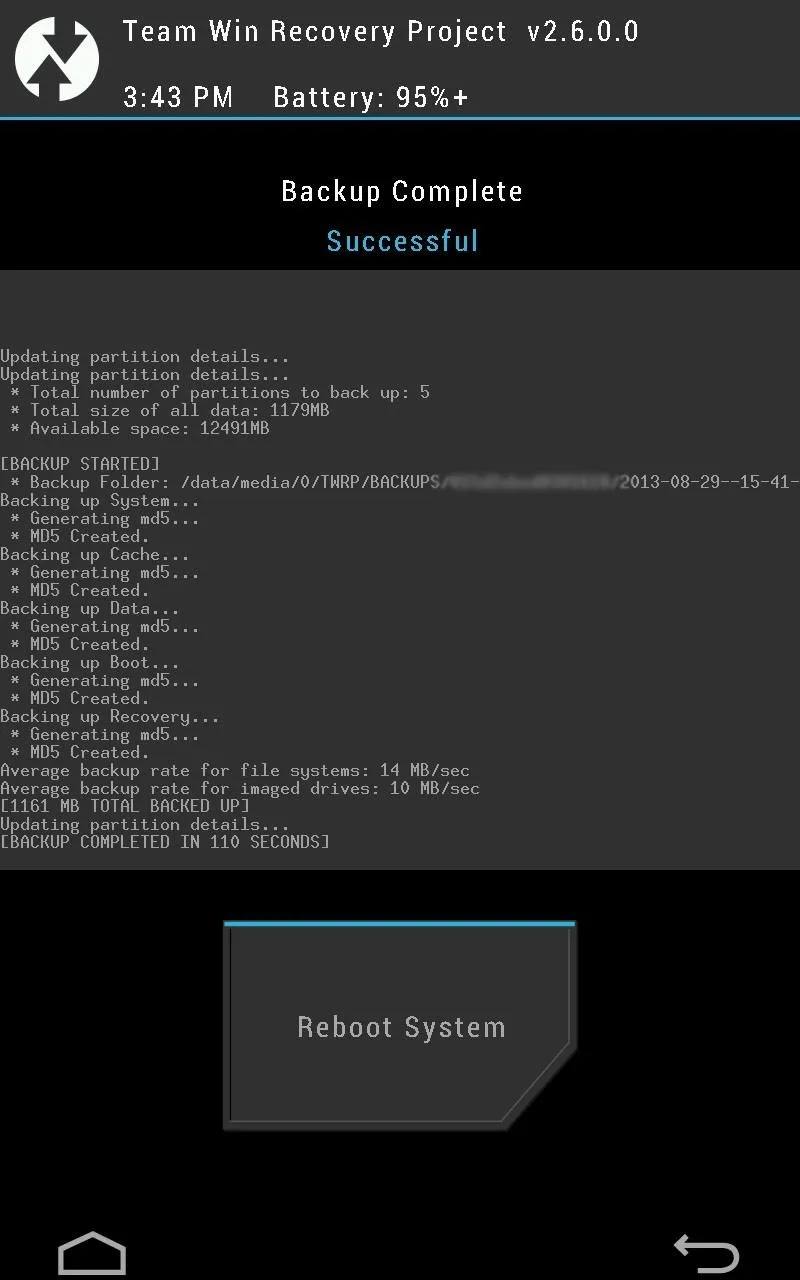
Task: Click the imaged drives 10 MB/sec line
Action: pyautogui.click(x=240, y=788)
